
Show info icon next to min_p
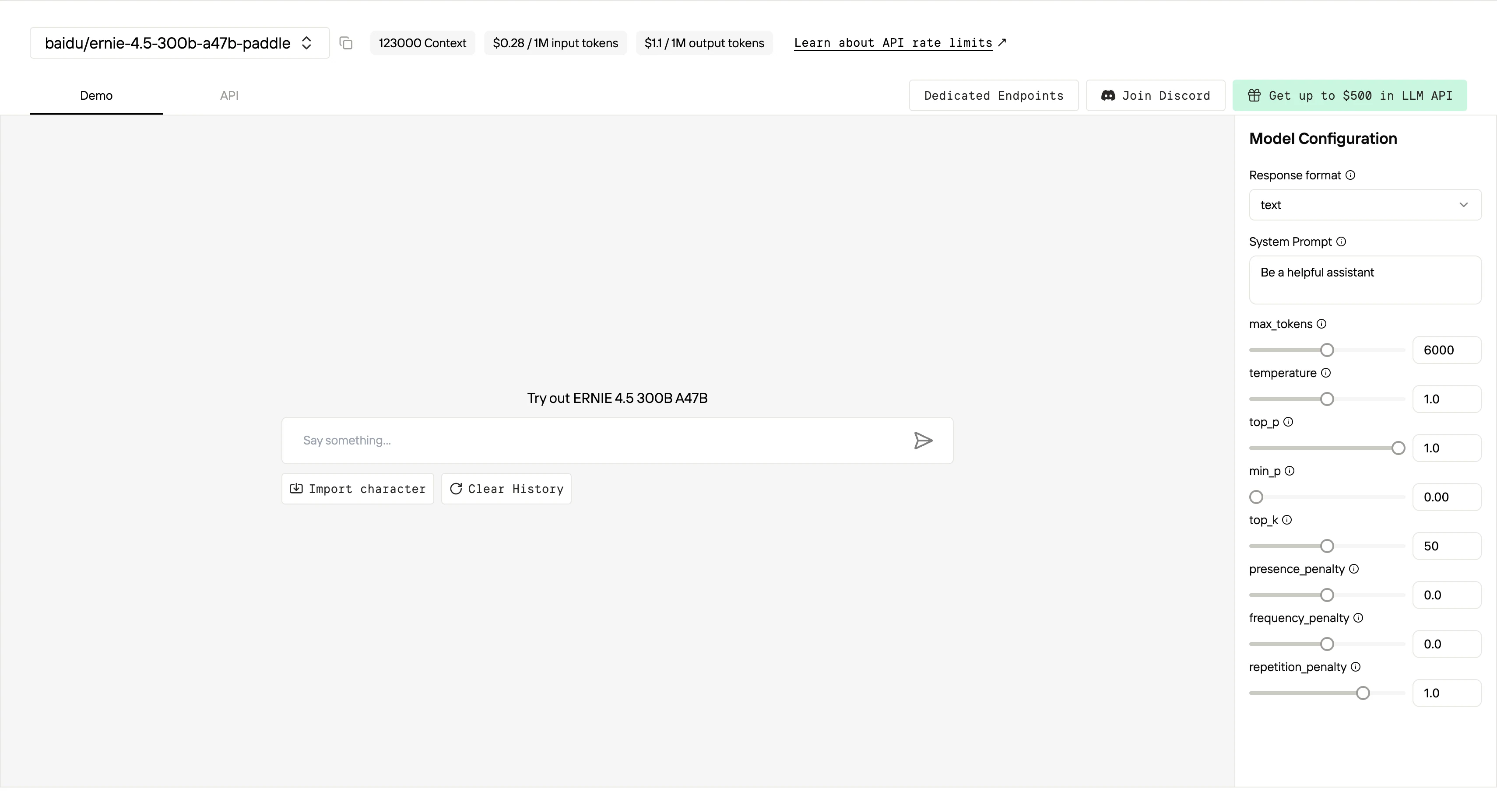click(1290, 471)
